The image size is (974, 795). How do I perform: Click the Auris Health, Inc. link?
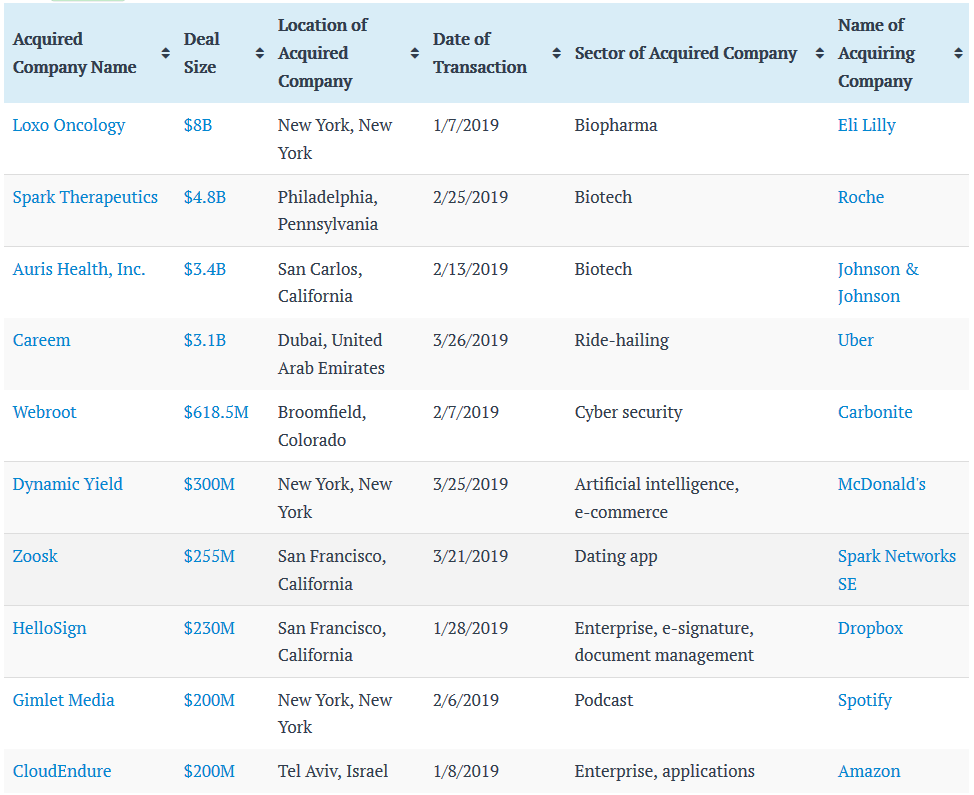point(79,269)
